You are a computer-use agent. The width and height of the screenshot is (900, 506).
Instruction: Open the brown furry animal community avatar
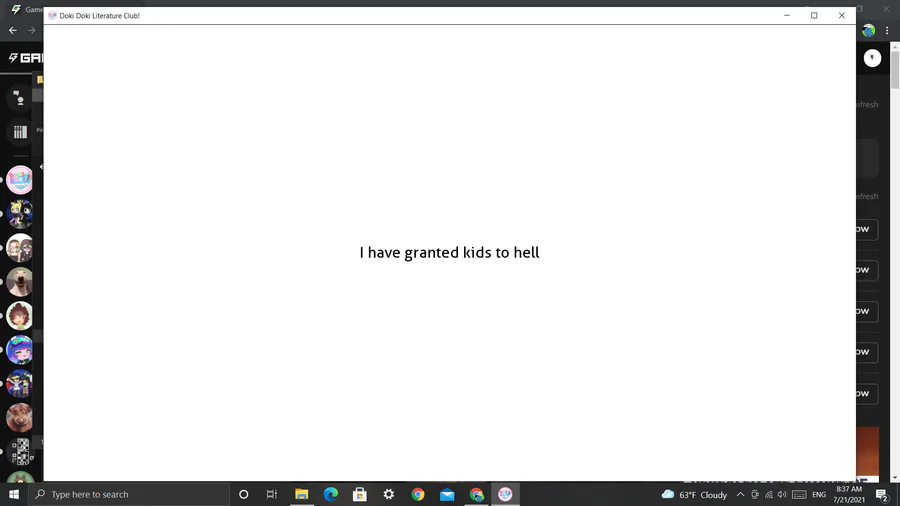(20, 418)
